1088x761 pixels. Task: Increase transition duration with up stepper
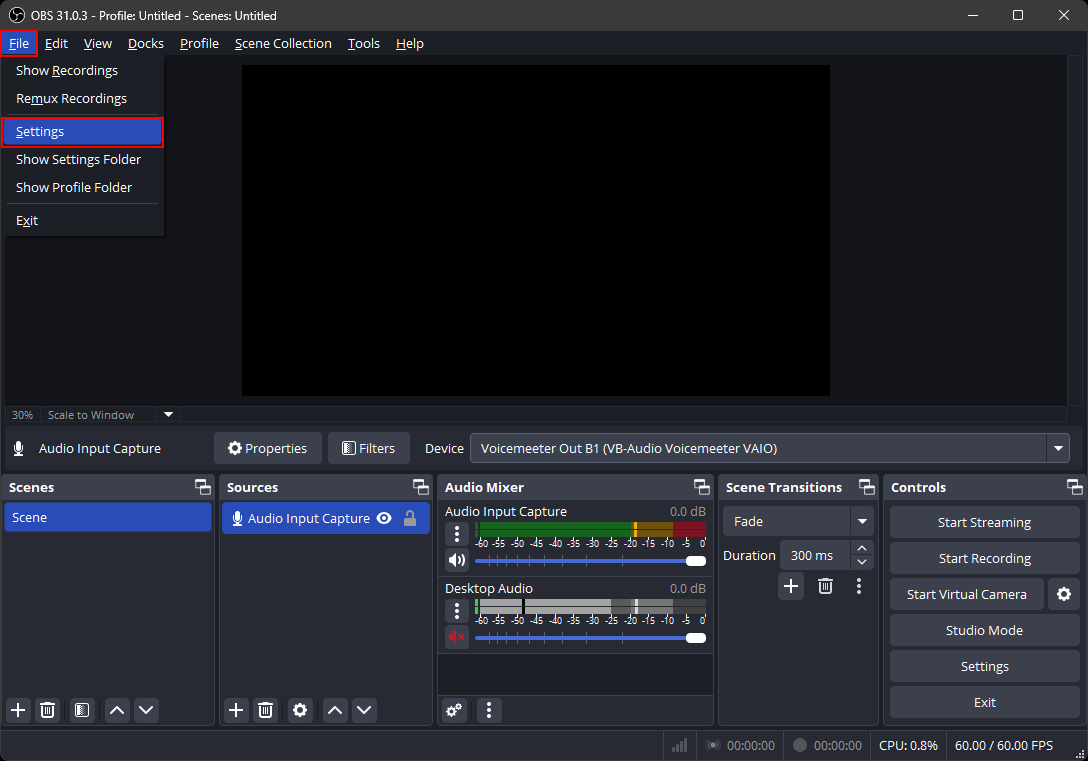862,548
